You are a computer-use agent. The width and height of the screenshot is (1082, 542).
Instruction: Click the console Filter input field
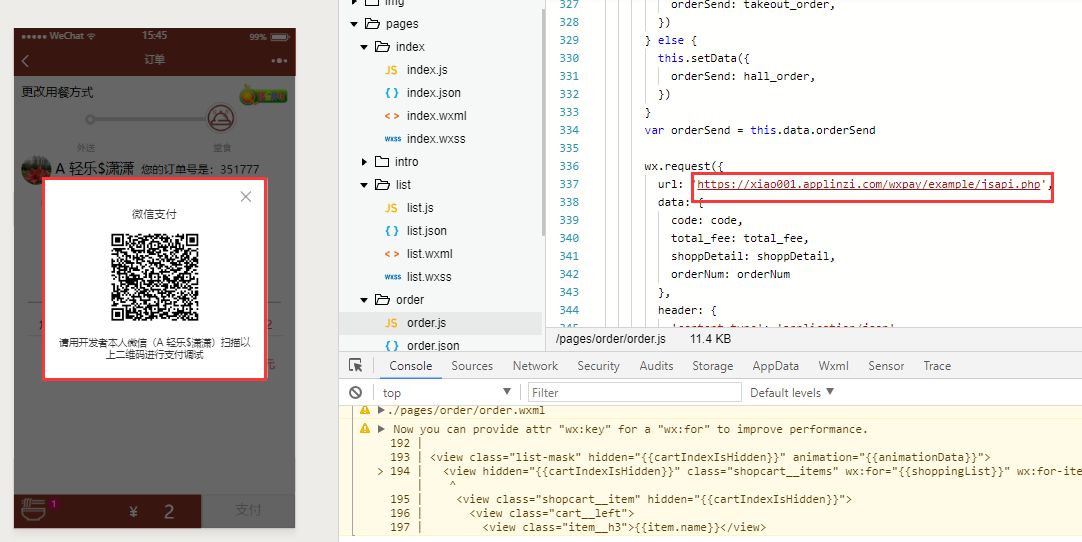coord(634,392)
